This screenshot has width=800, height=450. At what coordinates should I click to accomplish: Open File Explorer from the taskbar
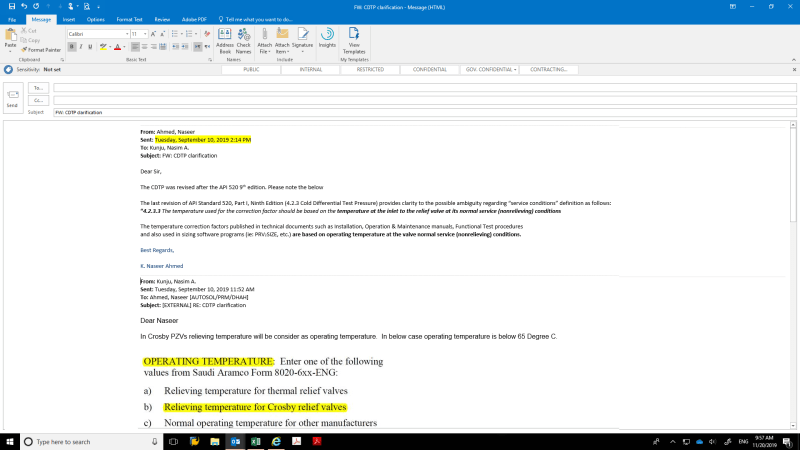(215, 441)
